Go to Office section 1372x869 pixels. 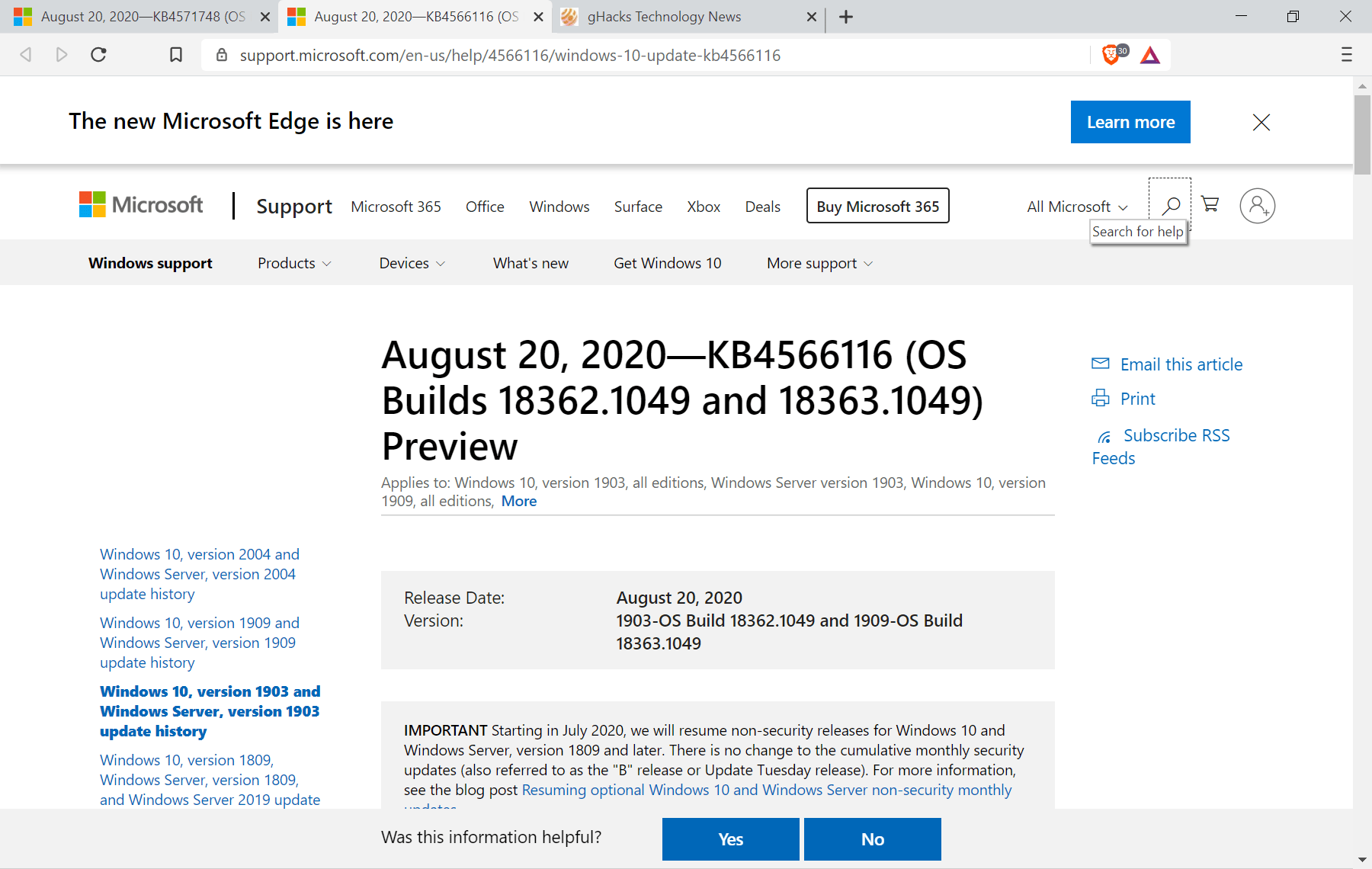point(485,207)
